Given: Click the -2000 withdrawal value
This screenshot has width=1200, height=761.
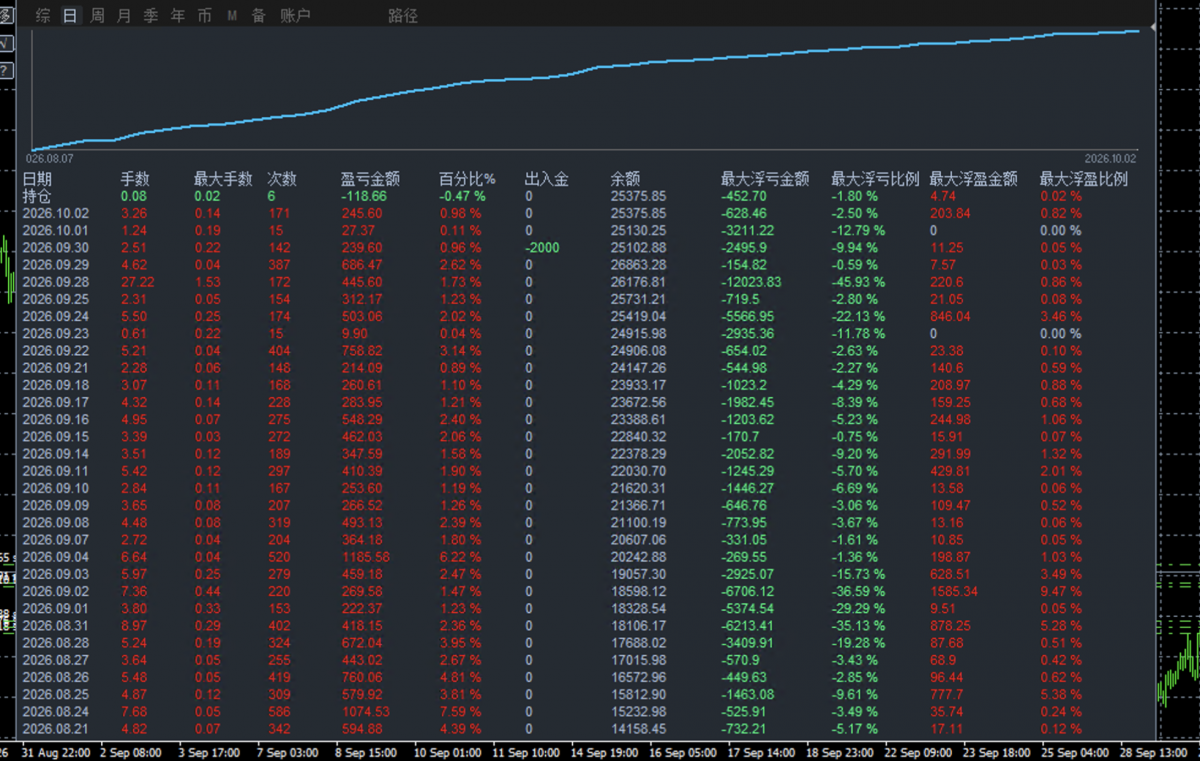Looking at the screenshot, I should (542, 247).
